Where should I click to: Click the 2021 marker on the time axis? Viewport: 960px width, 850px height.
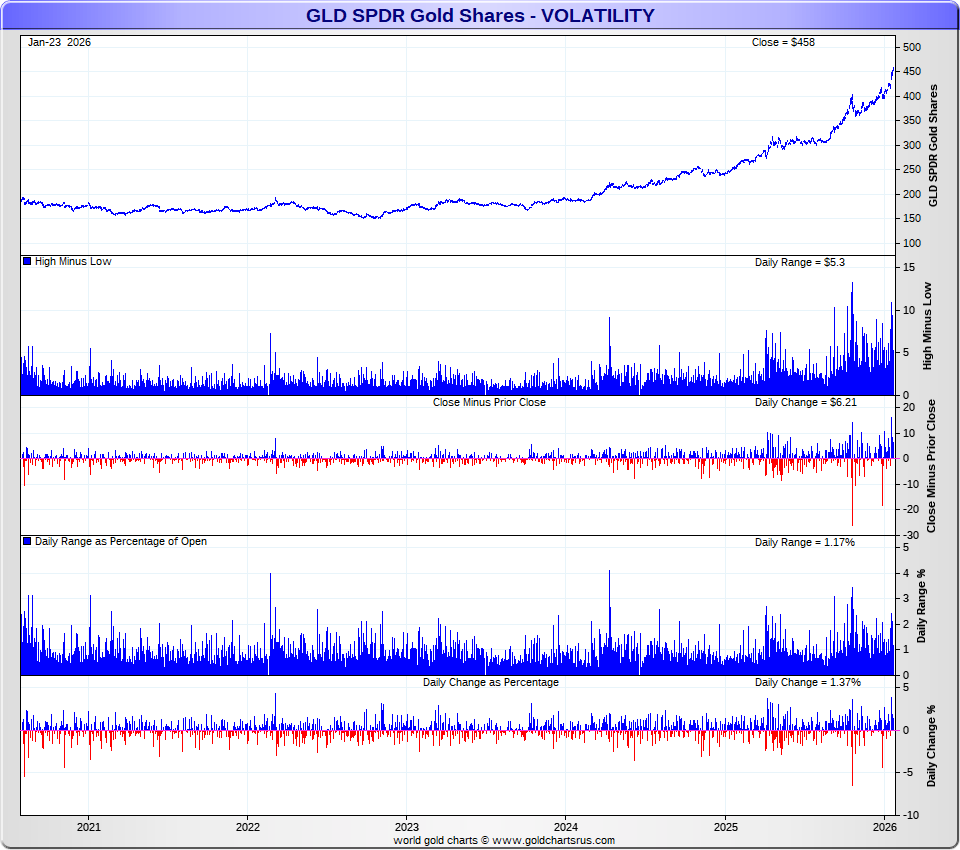(88, 827)
